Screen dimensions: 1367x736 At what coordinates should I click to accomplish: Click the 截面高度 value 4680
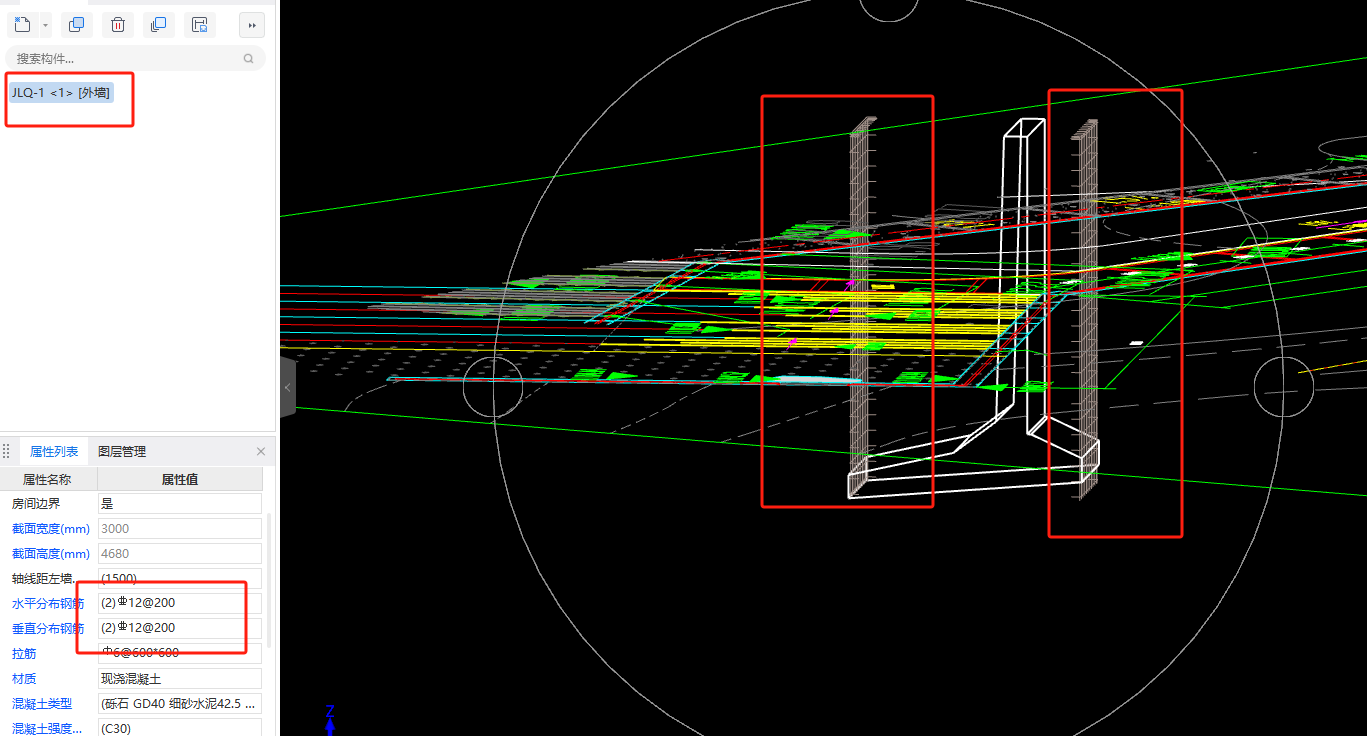coord(180,554)
